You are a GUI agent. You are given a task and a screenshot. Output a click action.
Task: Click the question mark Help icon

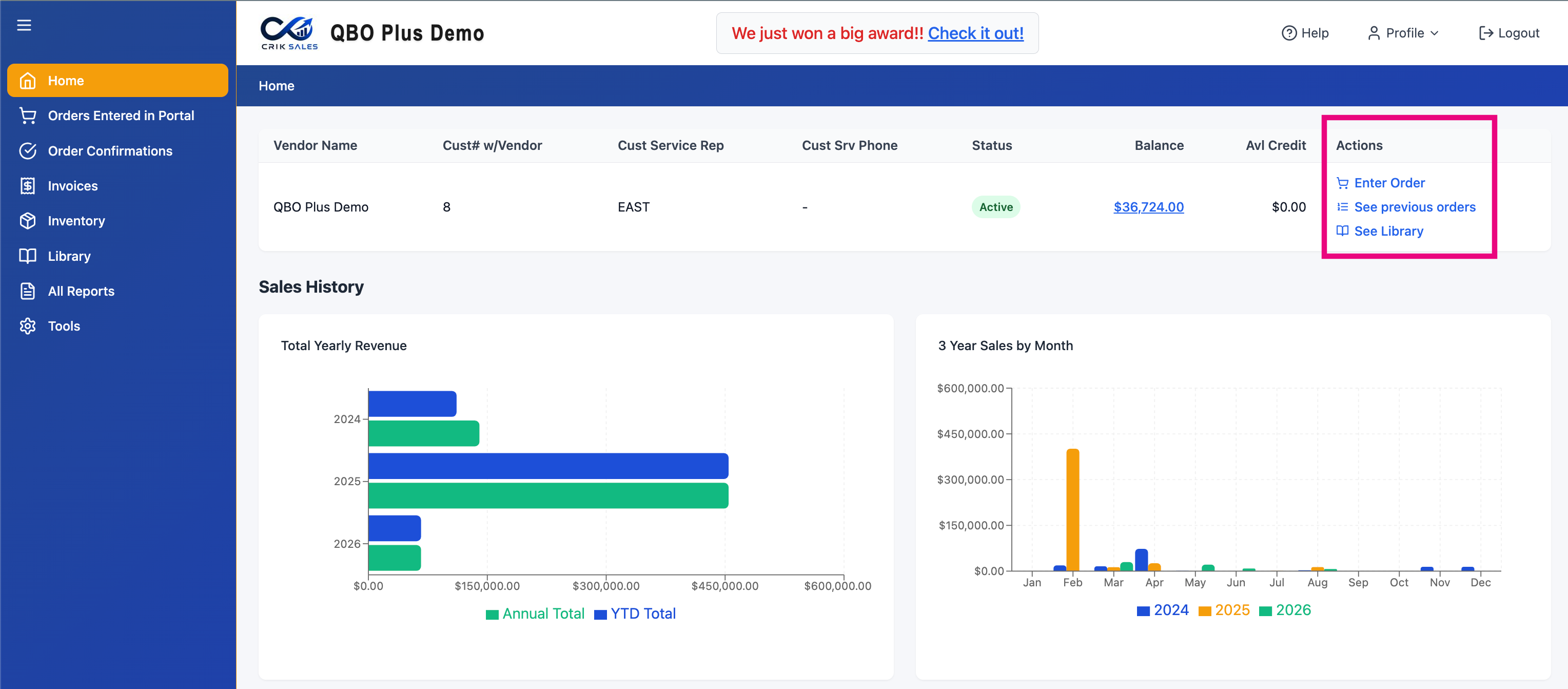click(x=1288, y=33)
